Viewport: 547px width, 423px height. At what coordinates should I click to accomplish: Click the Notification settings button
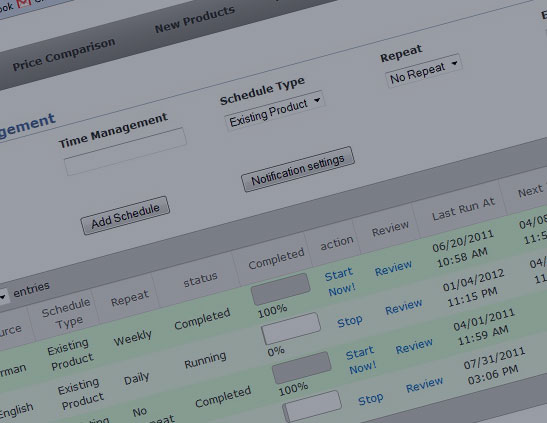click(x=298, y=169)
